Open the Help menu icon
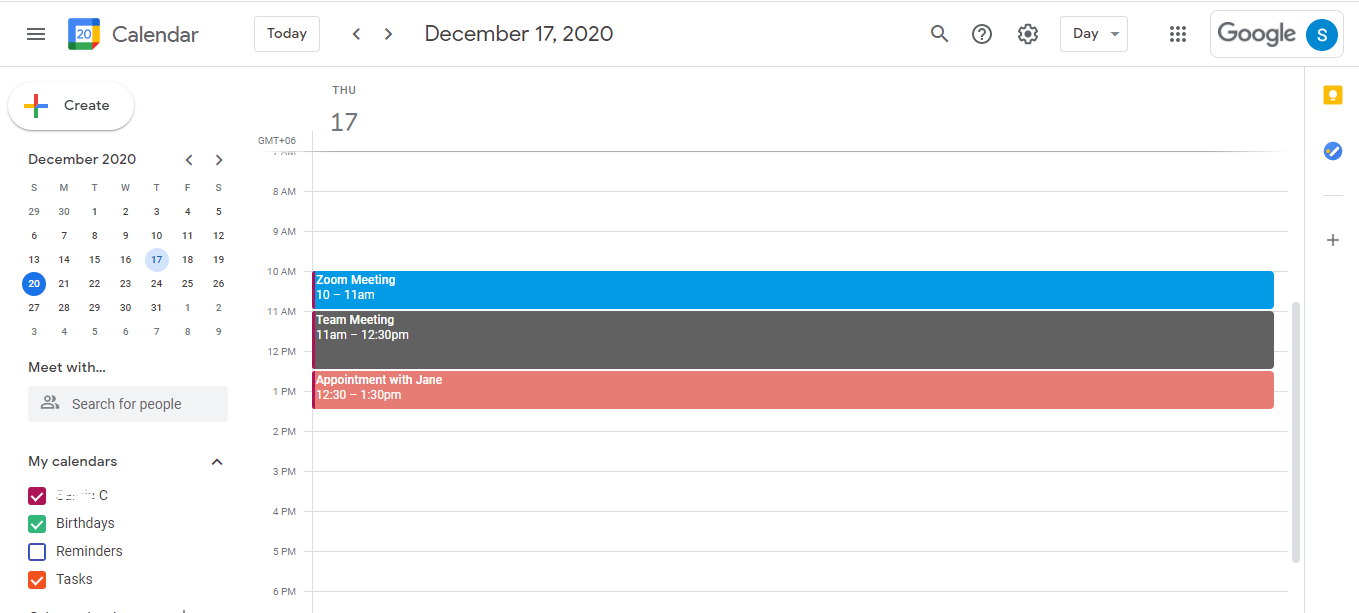Image resolution: width=1359 pixels, height=613 pixels. (x=982, y=33)
